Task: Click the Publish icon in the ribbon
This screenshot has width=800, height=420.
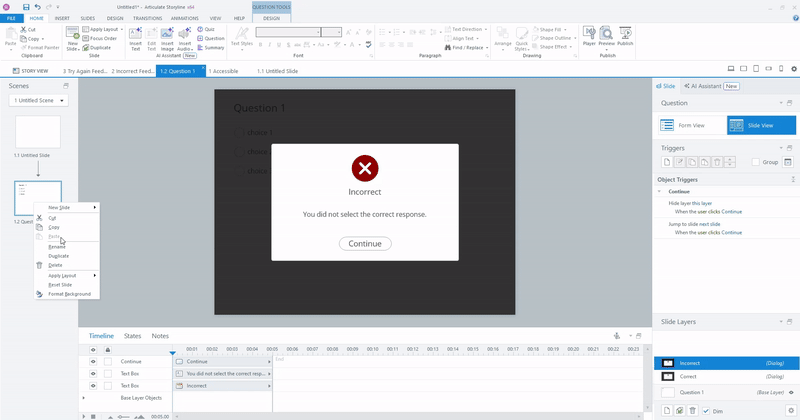Action: (626, 36)
